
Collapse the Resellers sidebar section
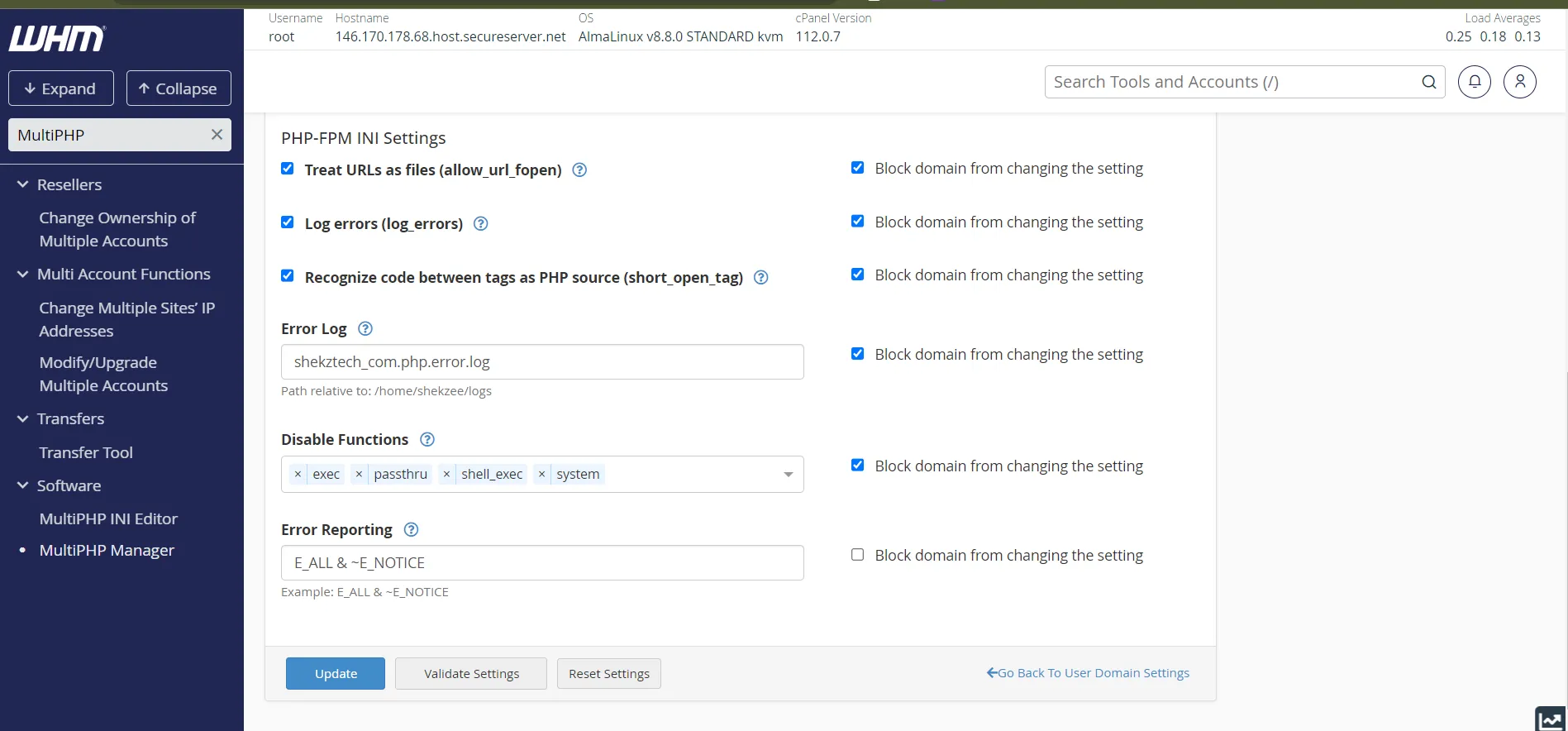pyautogui.click(x=23, y=184)
